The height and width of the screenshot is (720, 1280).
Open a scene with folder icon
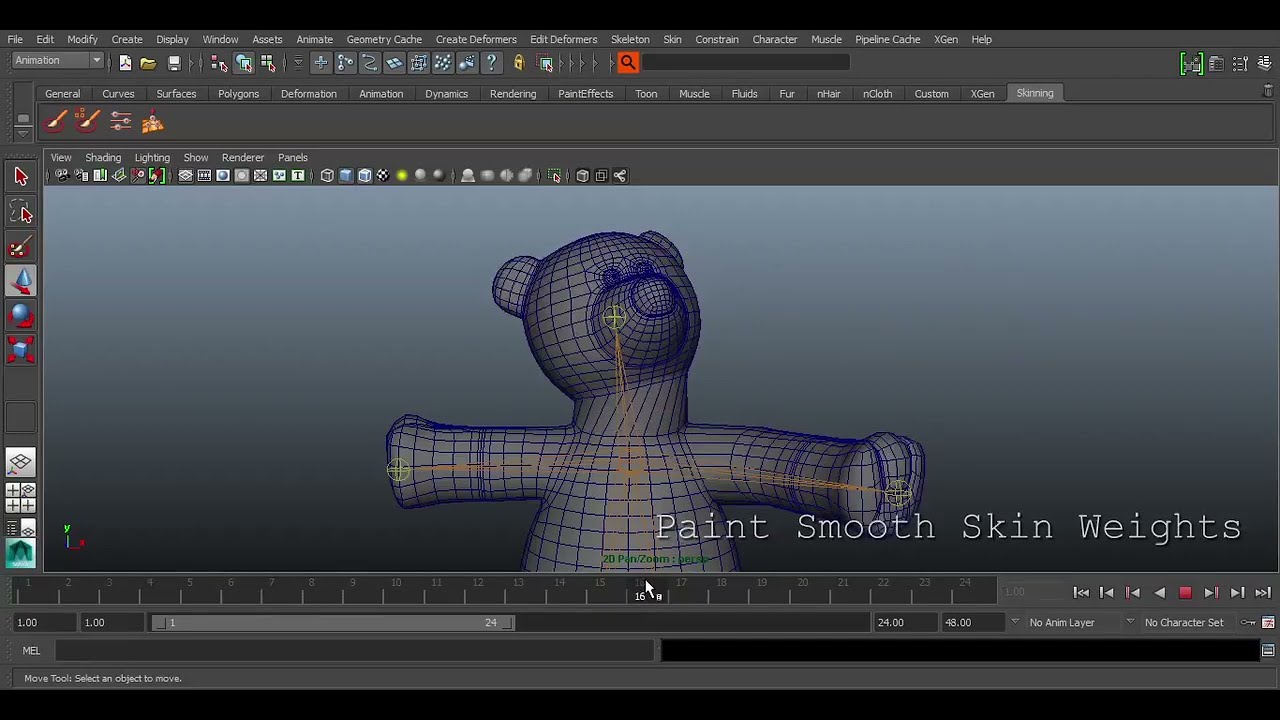pyautogui.click(x=148, y=63)
